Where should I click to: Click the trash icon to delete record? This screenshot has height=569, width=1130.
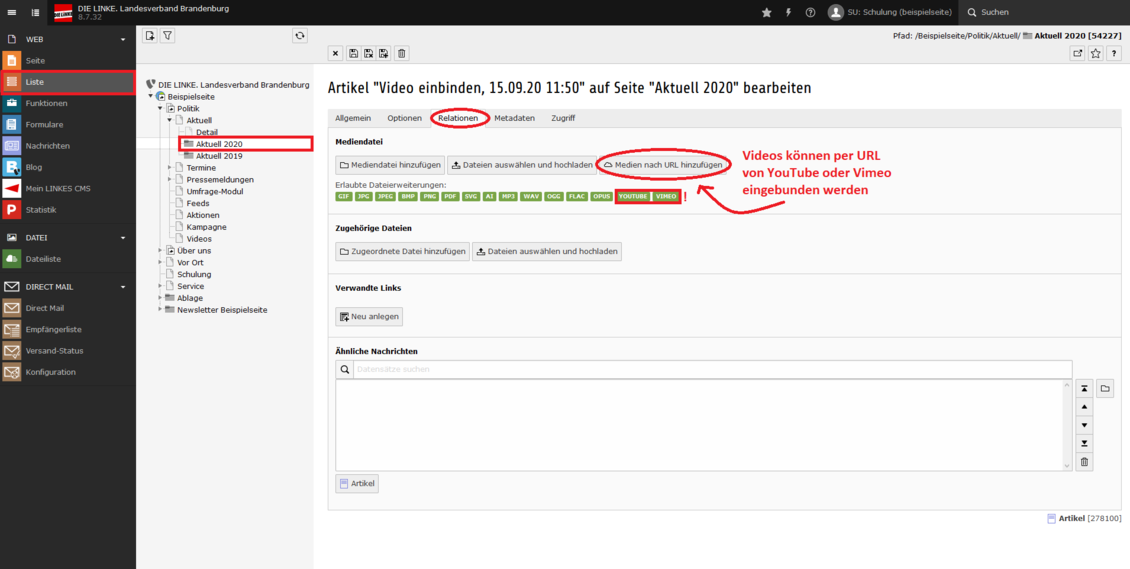[x=402, y=53]
